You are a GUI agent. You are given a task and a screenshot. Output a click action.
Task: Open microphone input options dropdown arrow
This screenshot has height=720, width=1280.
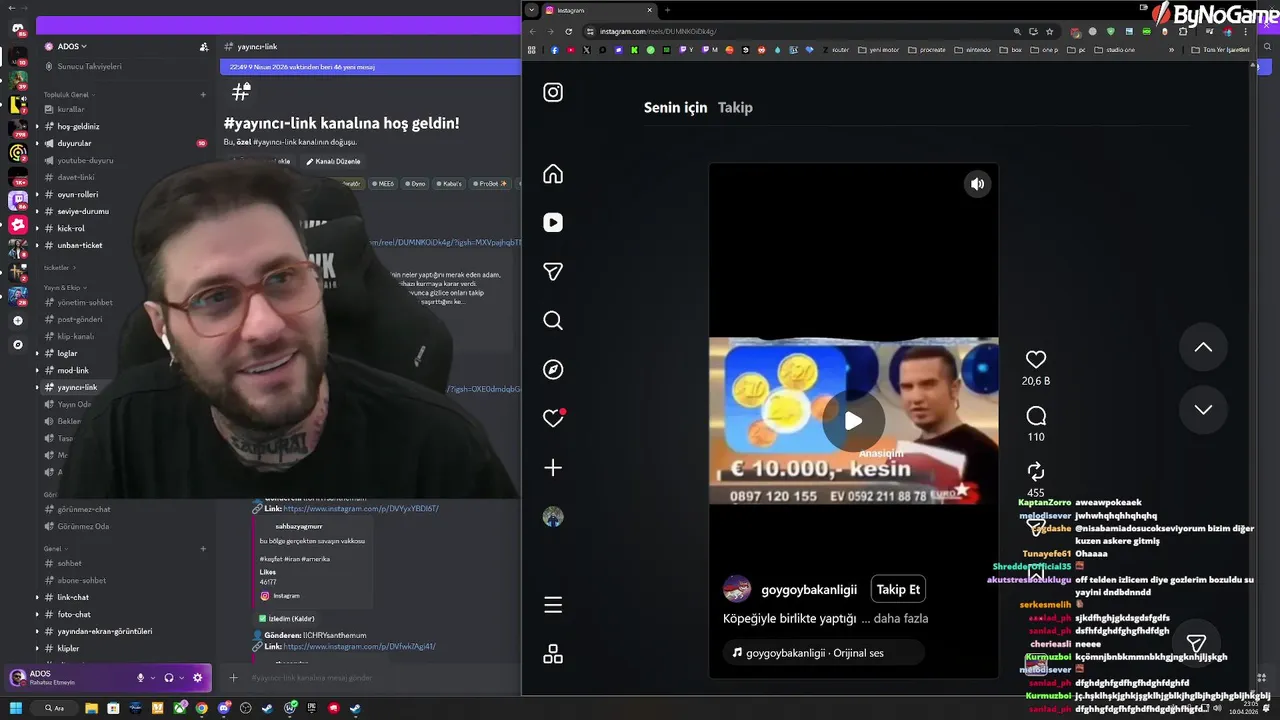point(152,678)
